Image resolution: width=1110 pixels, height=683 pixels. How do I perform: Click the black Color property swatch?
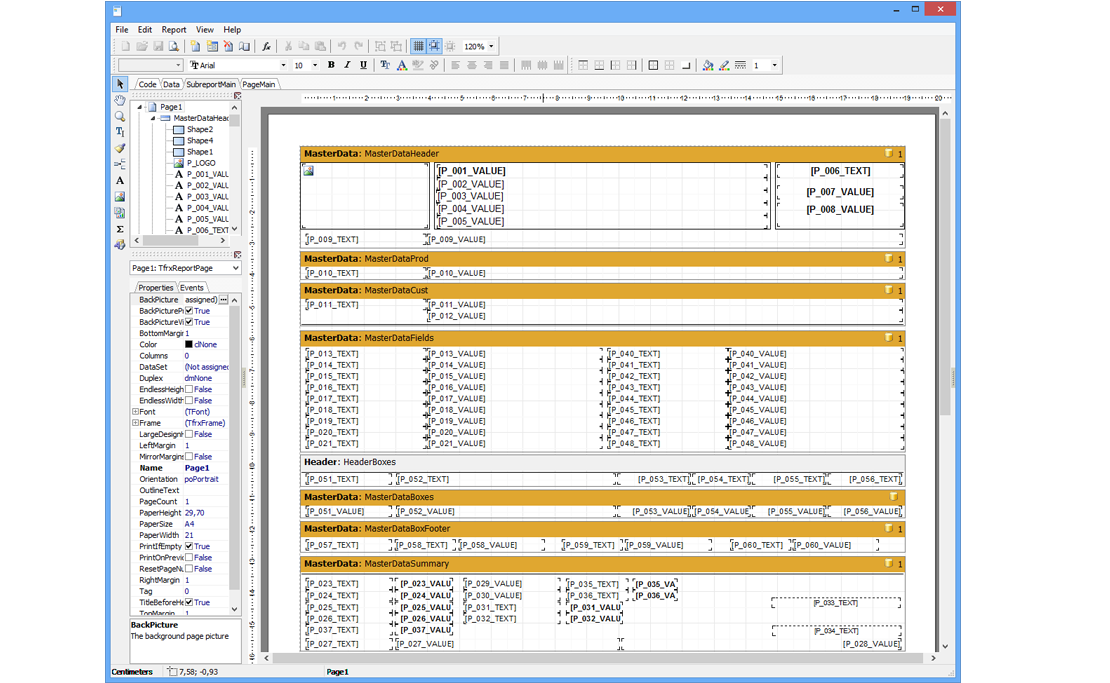(x=188, y=345)
